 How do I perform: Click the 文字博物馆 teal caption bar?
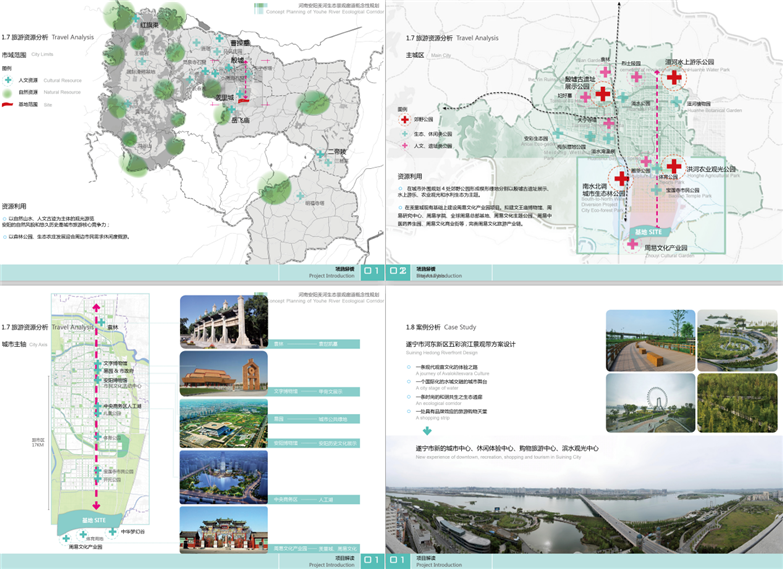[x=316, y=392]
